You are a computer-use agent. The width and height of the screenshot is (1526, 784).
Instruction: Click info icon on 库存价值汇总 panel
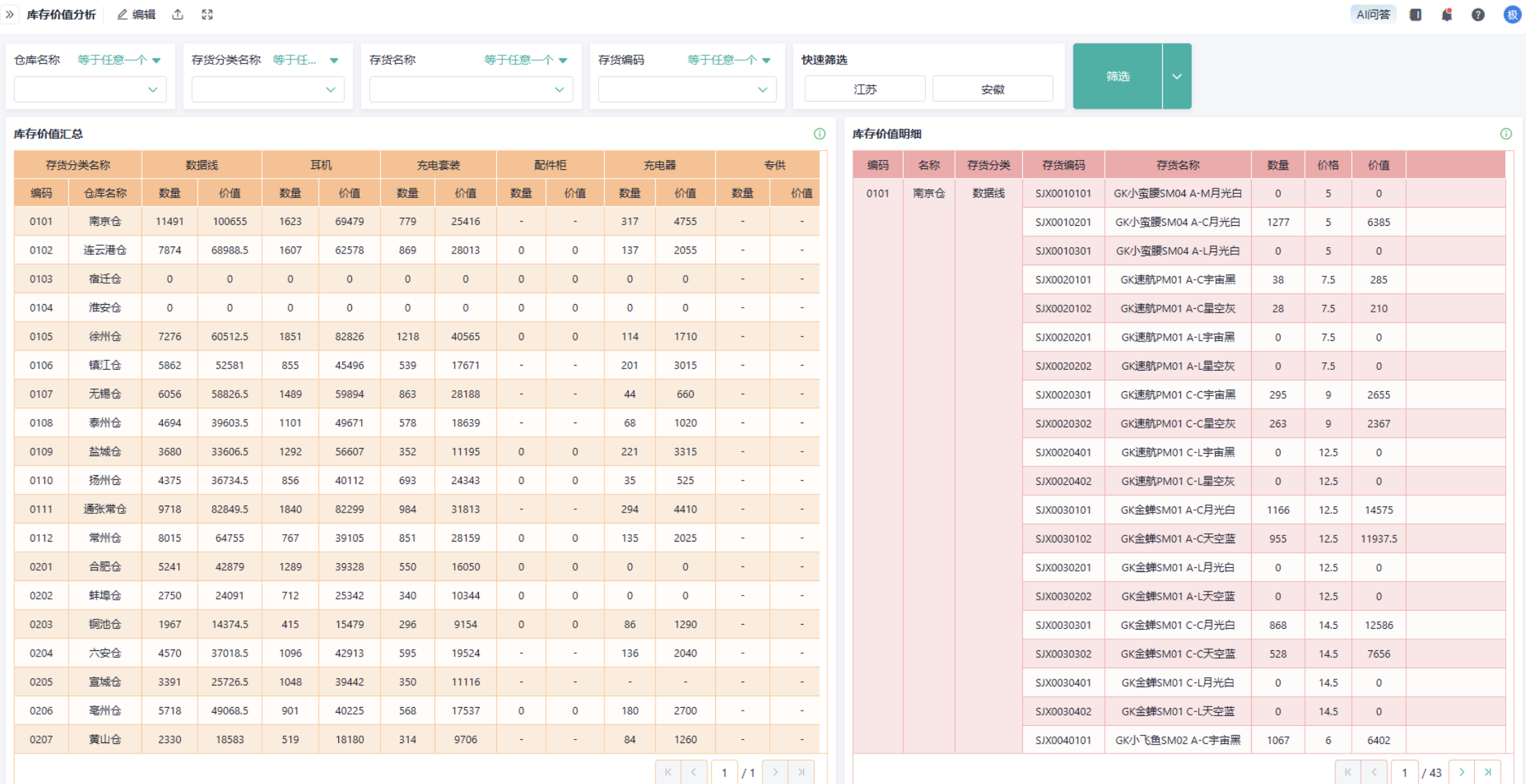(820, 134)
